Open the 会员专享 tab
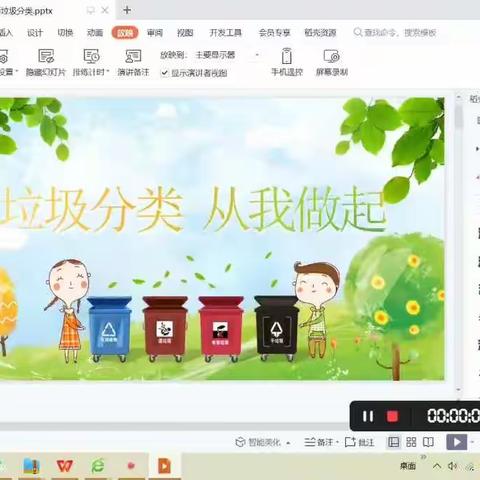Viewport: 480px width, 480px height. point(274,33)
